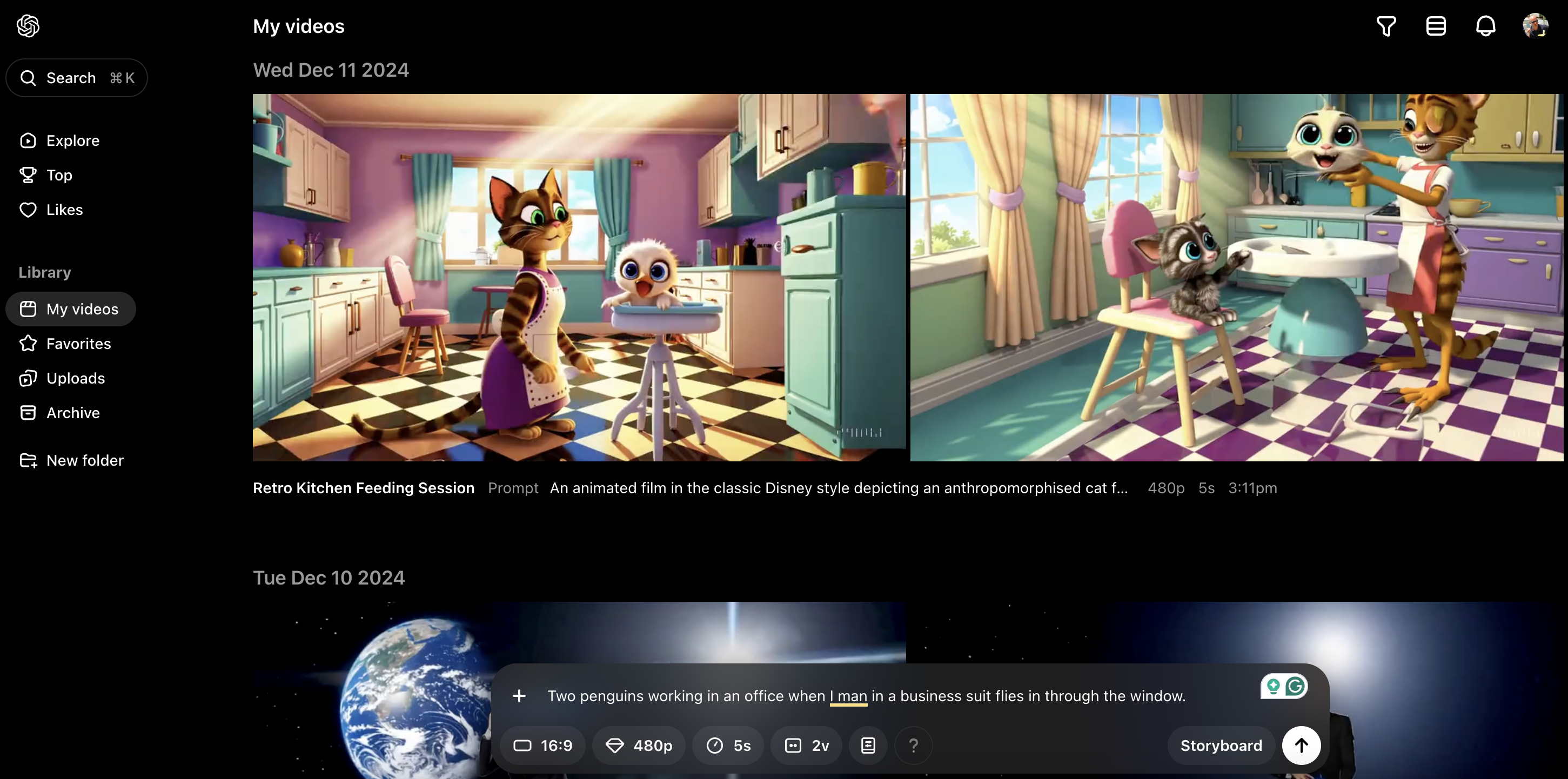
Task: Submit the prompt with the up-arrow button
Action: 1301,746
